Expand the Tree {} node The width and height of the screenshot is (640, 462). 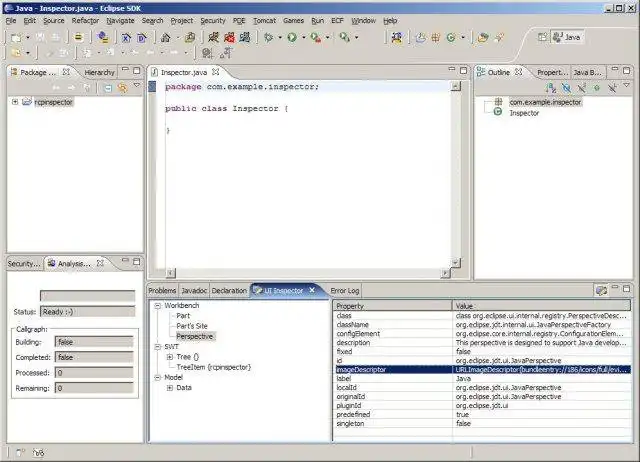(x=170, y=357)
